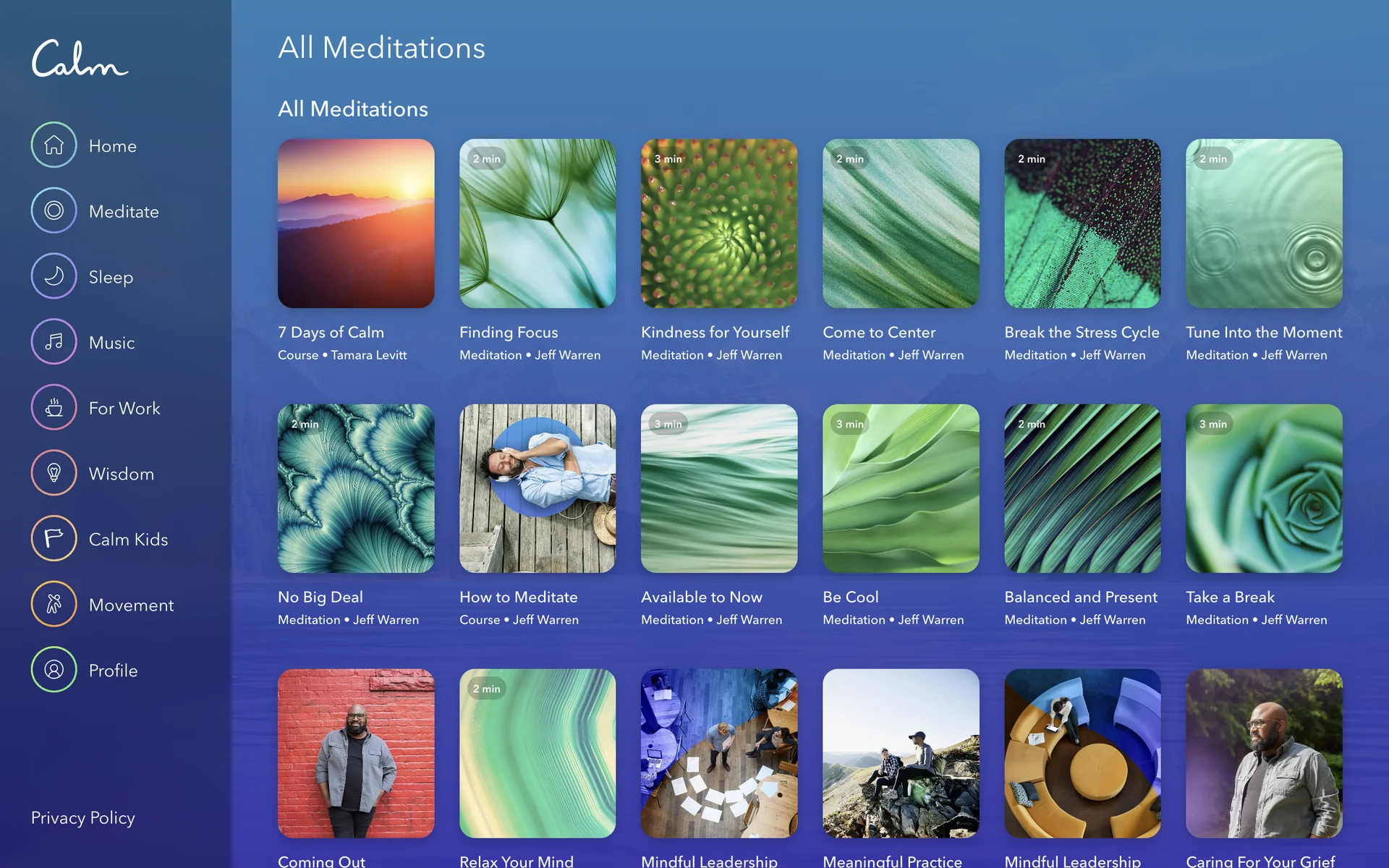Select the Wisdom lightbulb icon
The image size is (1389, 868).
point(54,473)
